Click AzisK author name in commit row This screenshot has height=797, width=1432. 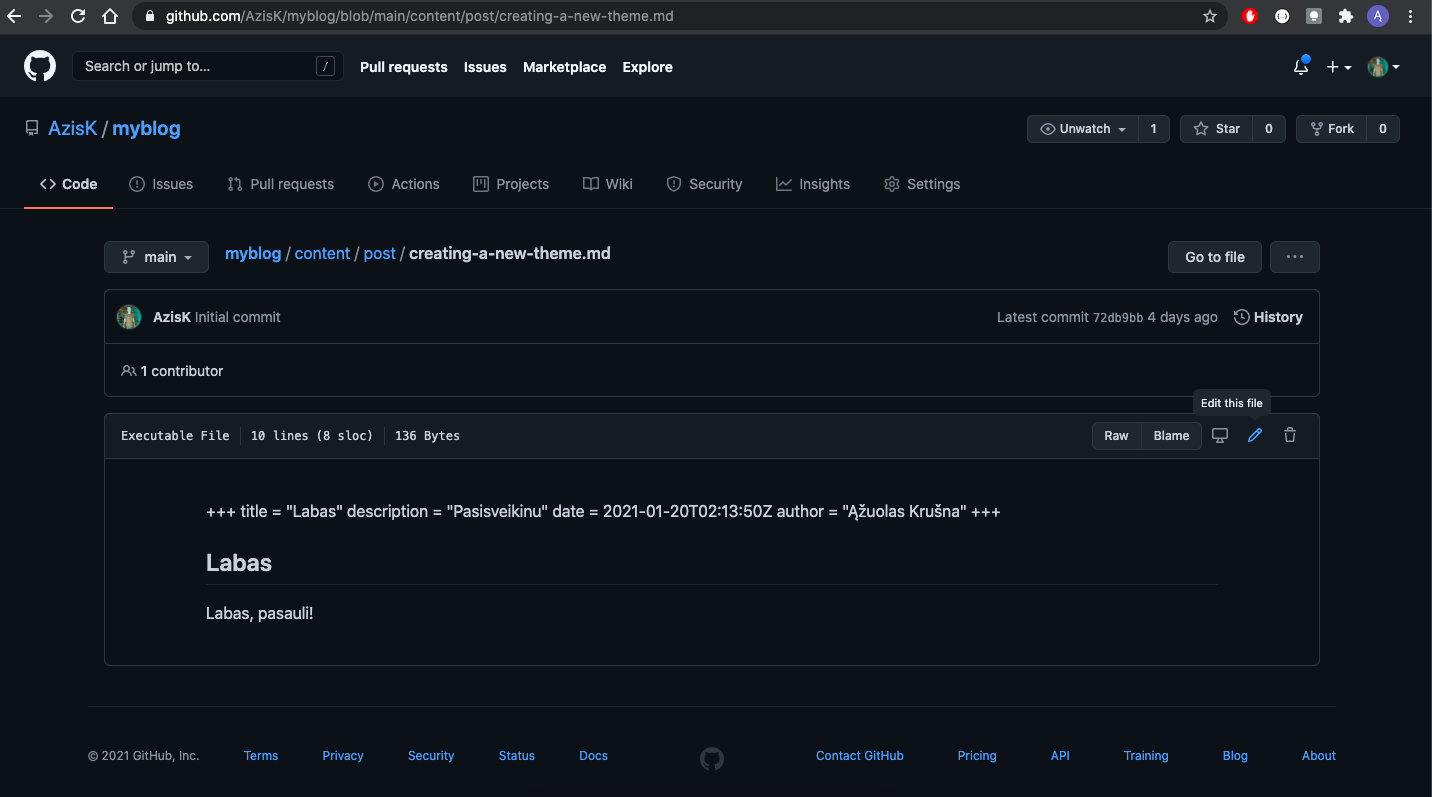point(172,317)
